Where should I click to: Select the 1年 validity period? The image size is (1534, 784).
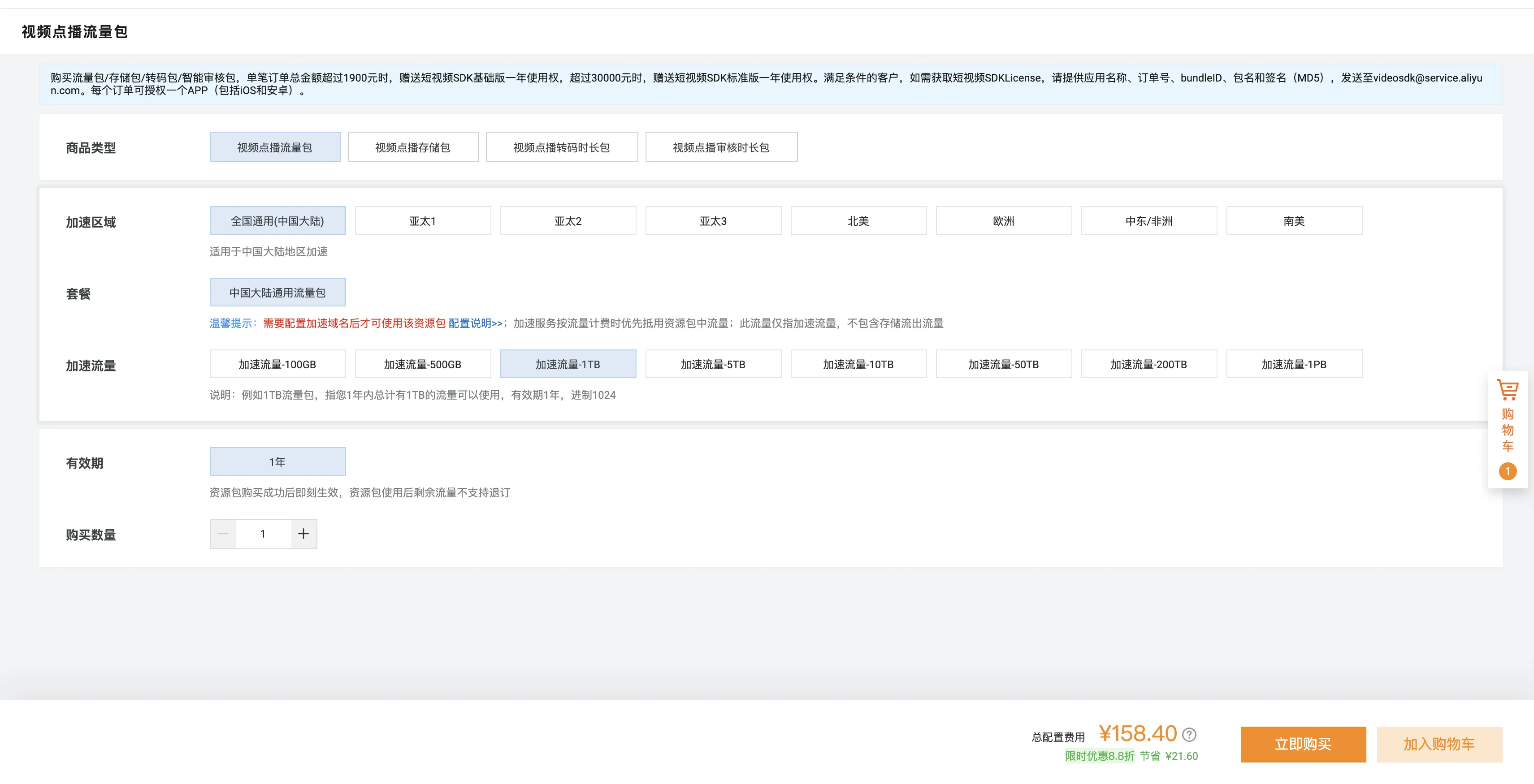tap(277, 461)
